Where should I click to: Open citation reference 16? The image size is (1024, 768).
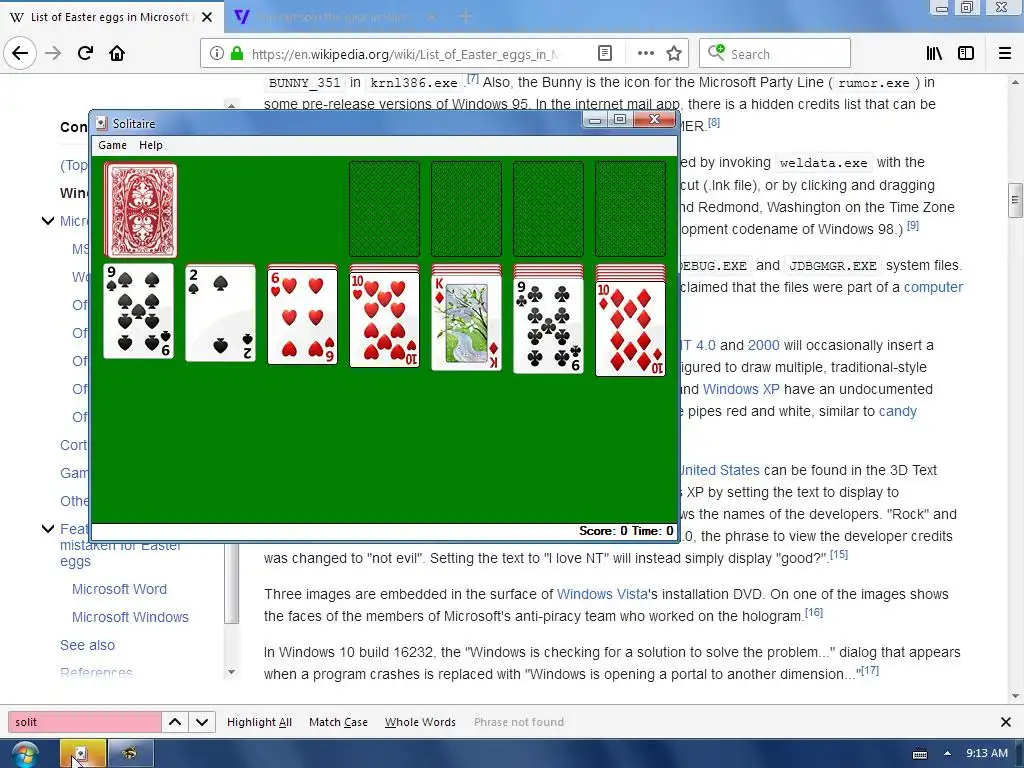pyautogui.click(x=814, y=613)
